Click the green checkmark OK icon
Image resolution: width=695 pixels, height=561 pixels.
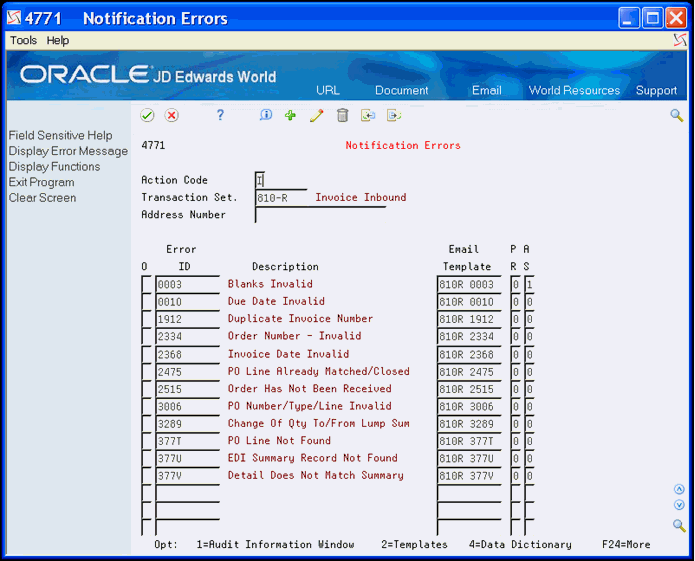pos(147,116)
